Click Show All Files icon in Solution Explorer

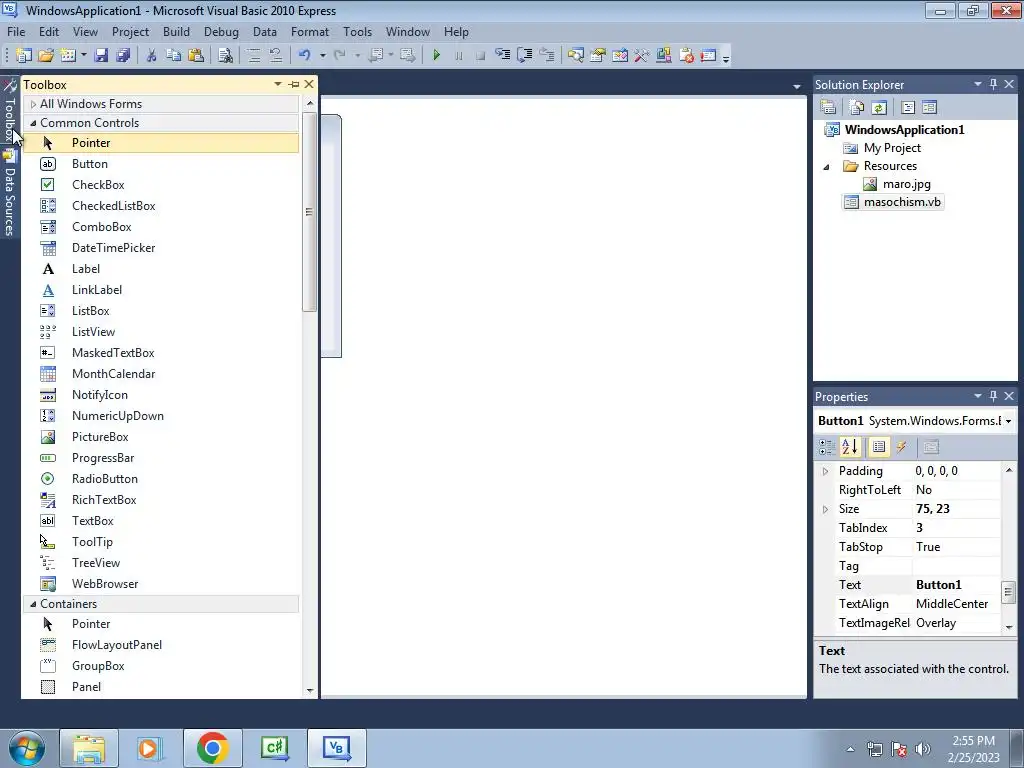(x=856, y=108)
